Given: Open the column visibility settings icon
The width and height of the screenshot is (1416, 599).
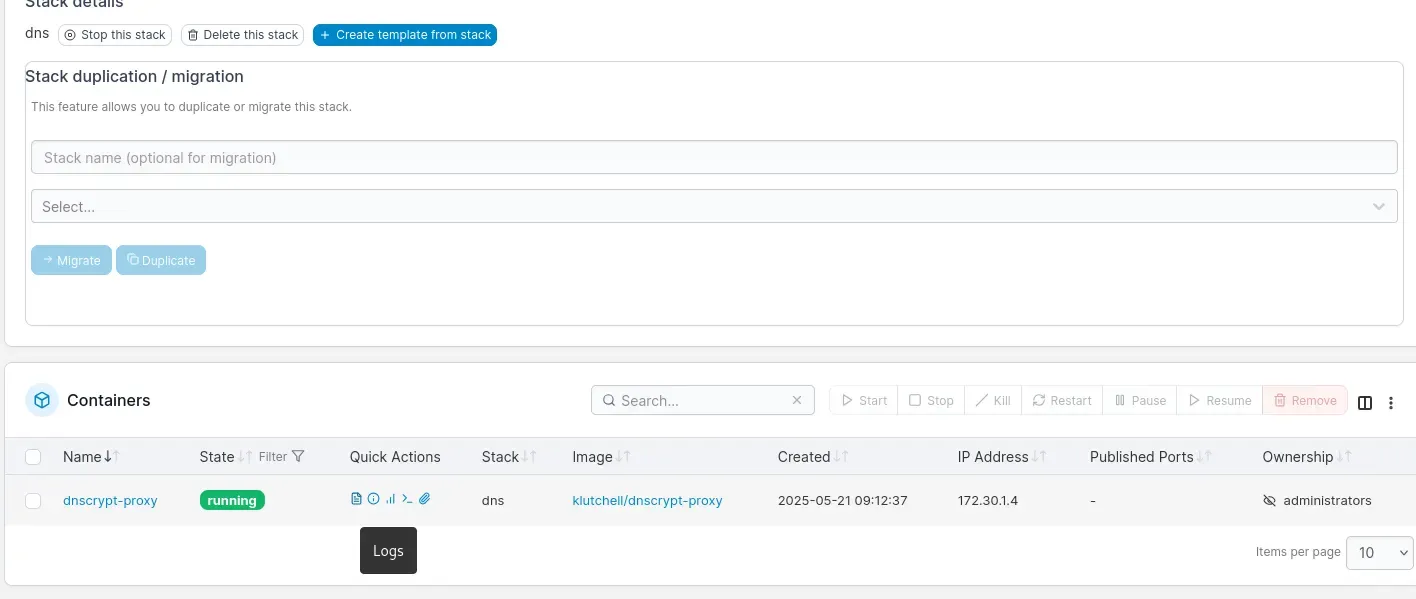Looking at the screenshot, I should 1365,402.
